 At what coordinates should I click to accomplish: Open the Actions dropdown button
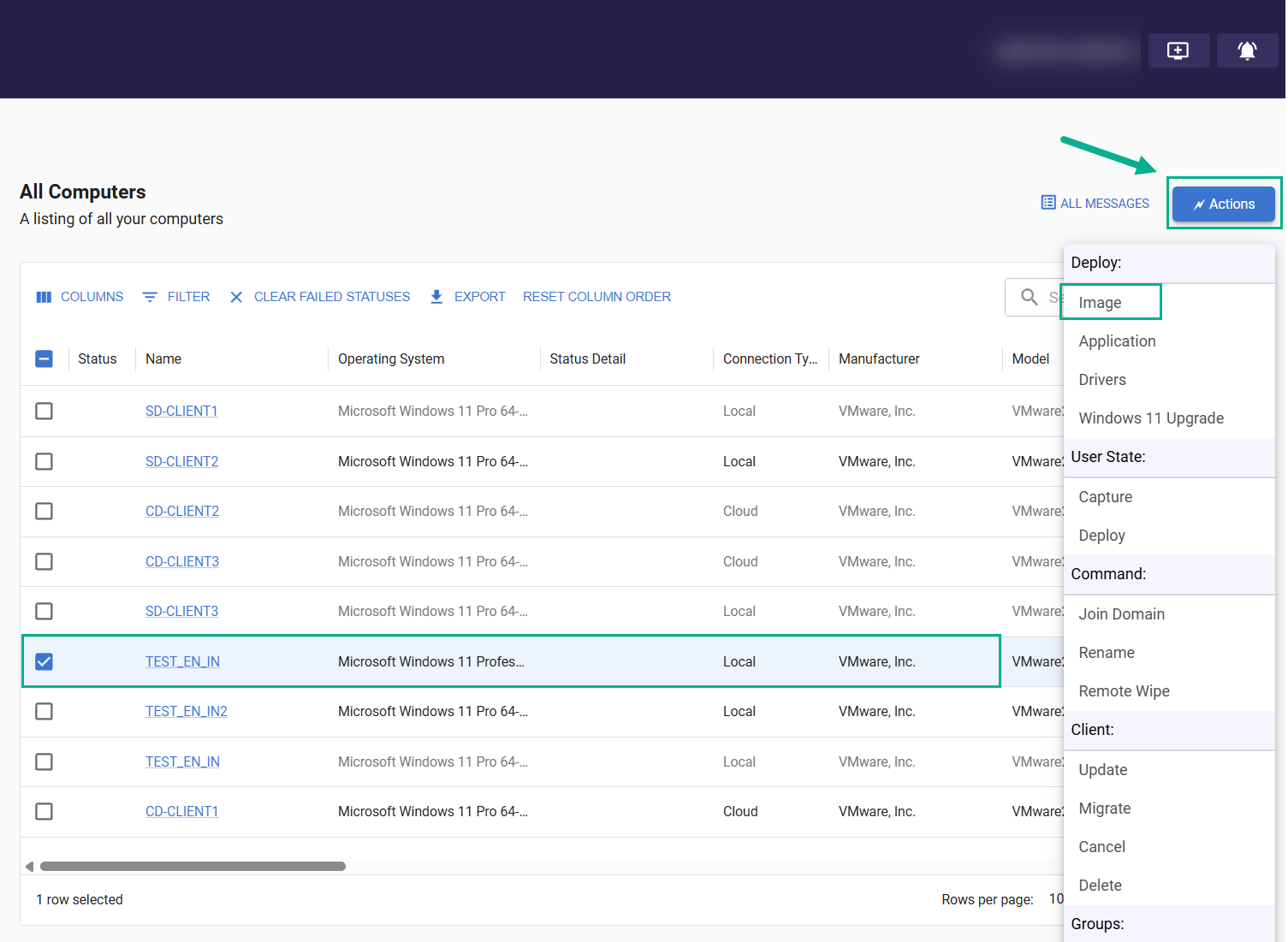click(1224, 204)
